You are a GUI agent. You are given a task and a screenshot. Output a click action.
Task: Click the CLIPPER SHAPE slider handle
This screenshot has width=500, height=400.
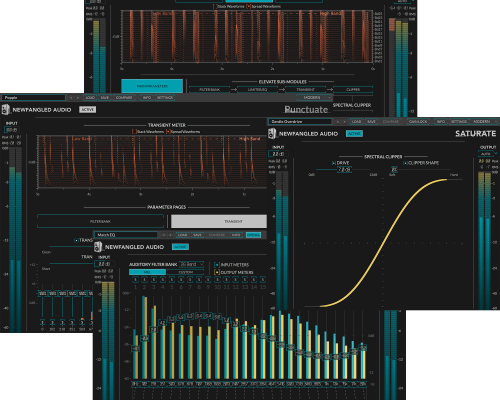click(x=394, y=169)
